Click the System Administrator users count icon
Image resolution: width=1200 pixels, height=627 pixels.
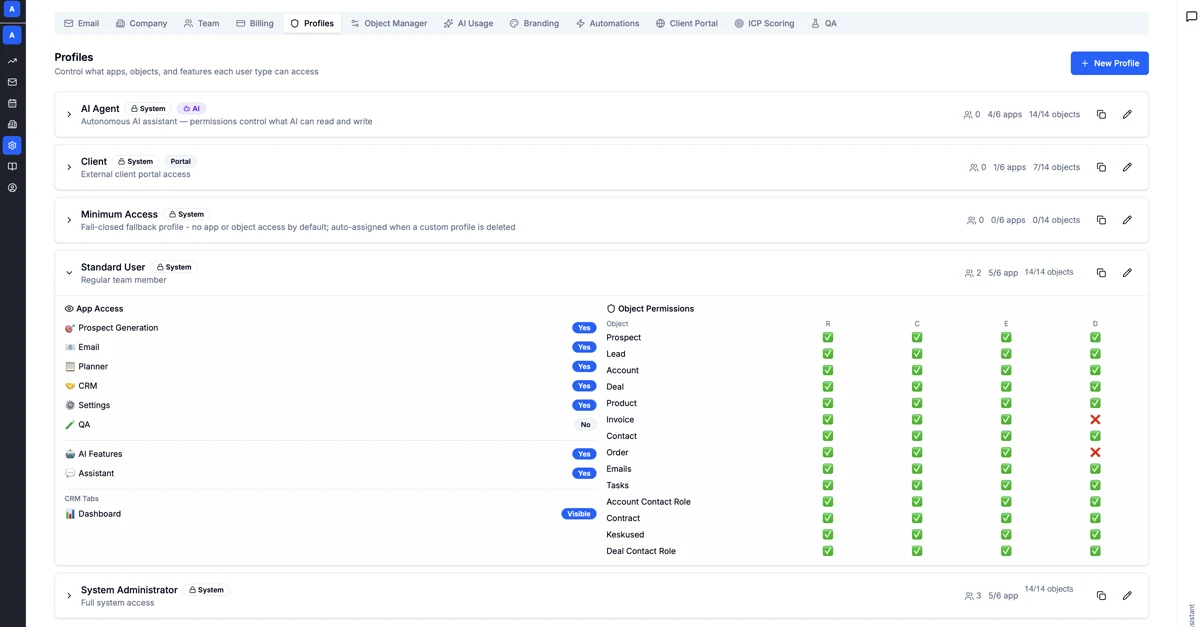point(969,596)
